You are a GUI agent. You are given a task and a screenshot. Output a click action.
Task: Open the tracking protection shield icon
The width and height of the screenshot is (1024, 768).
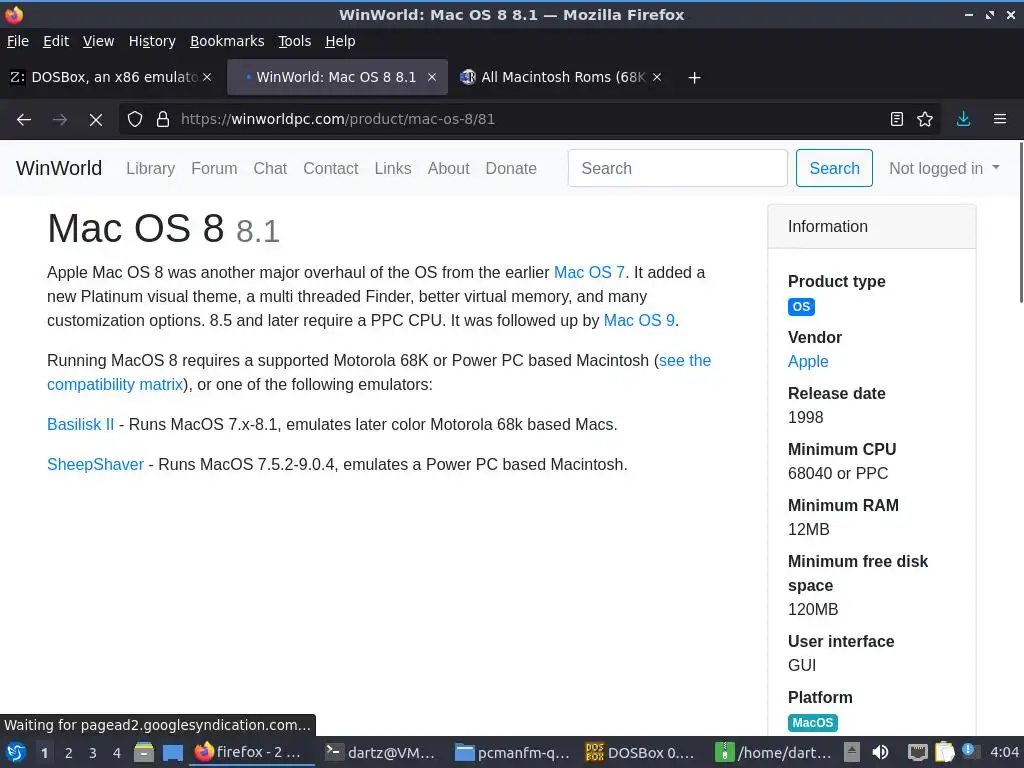coord(135,120)
